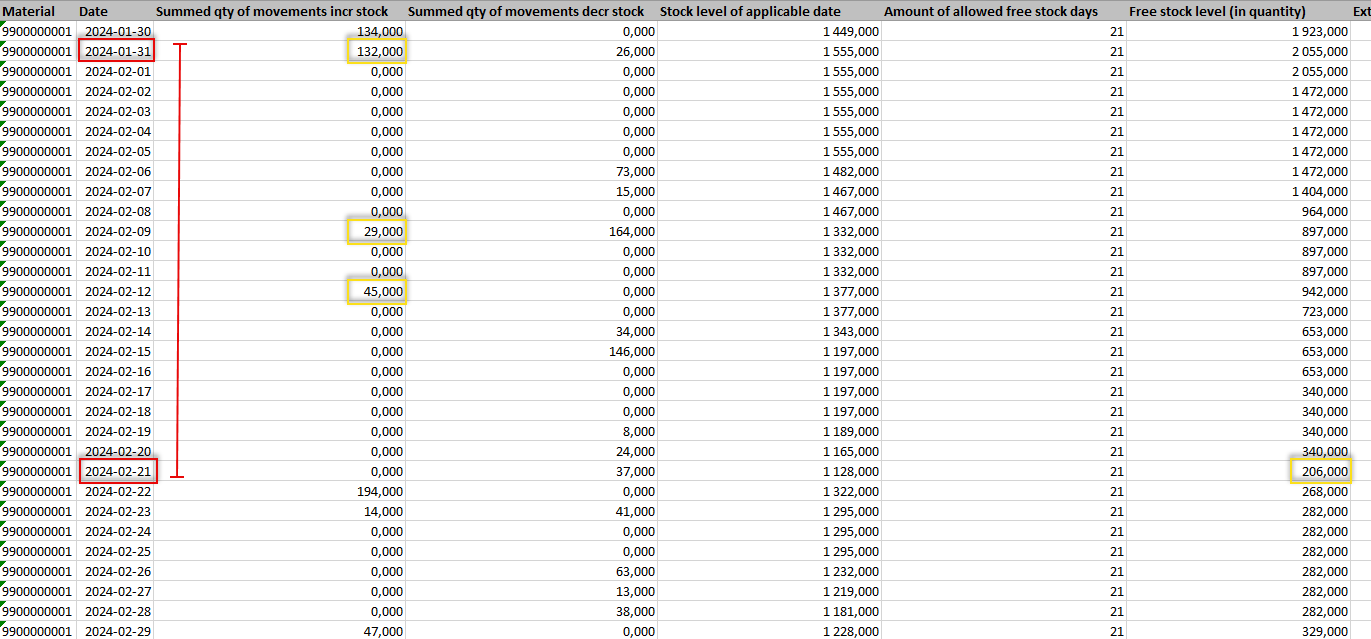Click date cell 2024-01-30
Image resolution: width=1371 pixels, height=639 pixels.
[115, 31]
